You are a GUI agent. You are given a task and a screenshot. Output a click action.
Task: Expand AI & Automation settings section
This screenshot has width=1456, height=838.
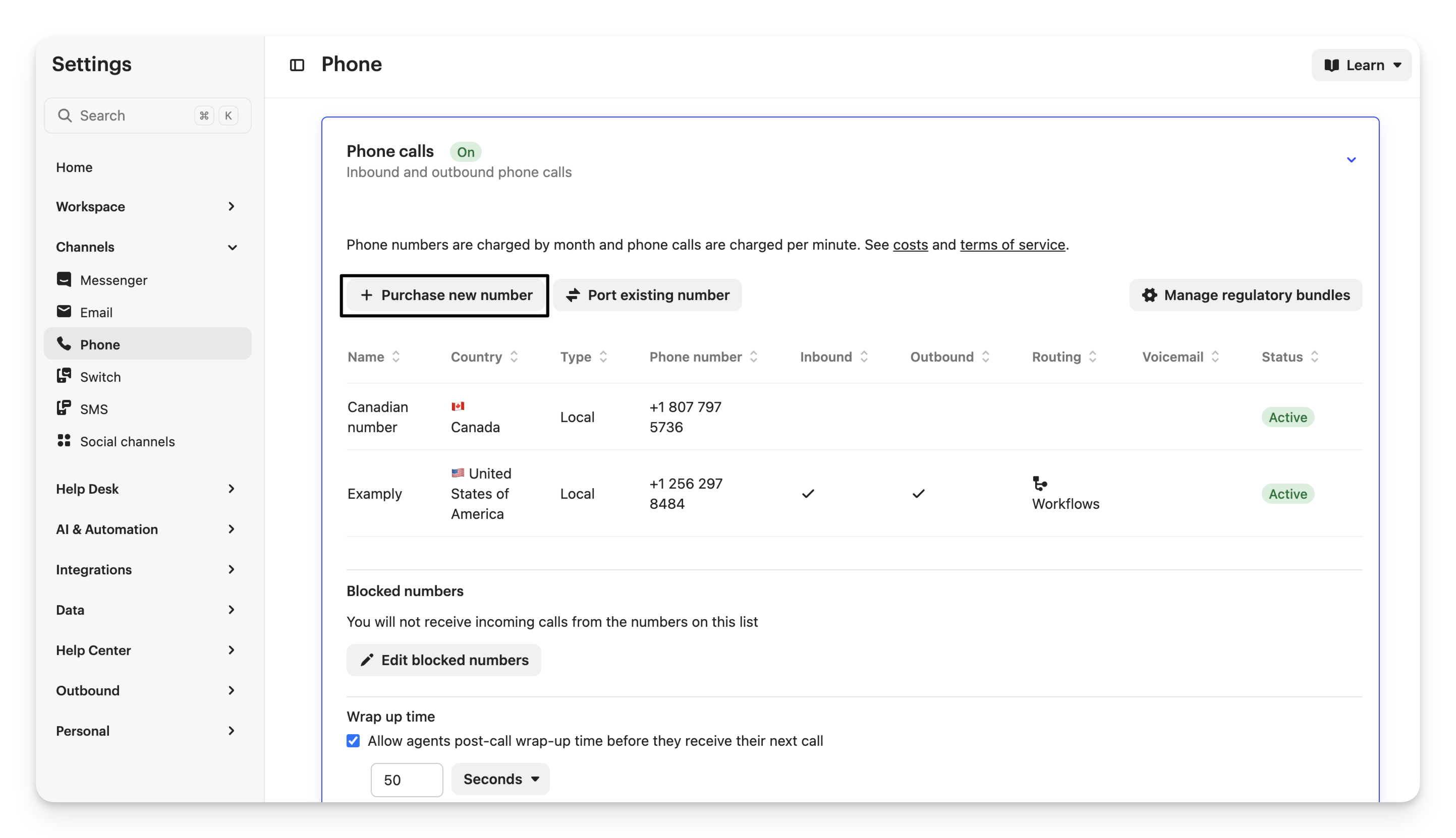(146, 529)
